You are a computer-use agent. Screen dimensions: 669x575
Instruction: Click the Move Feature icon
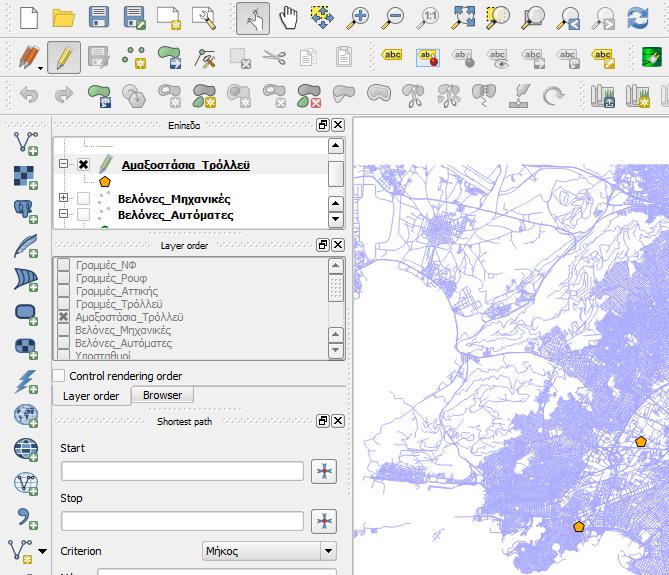click(x=169, y=57)
